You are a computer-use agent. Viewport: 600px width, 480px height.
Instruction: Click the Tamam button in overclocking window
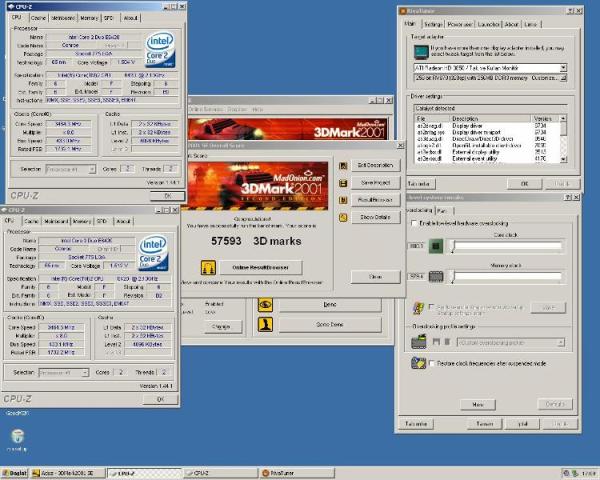484,424
